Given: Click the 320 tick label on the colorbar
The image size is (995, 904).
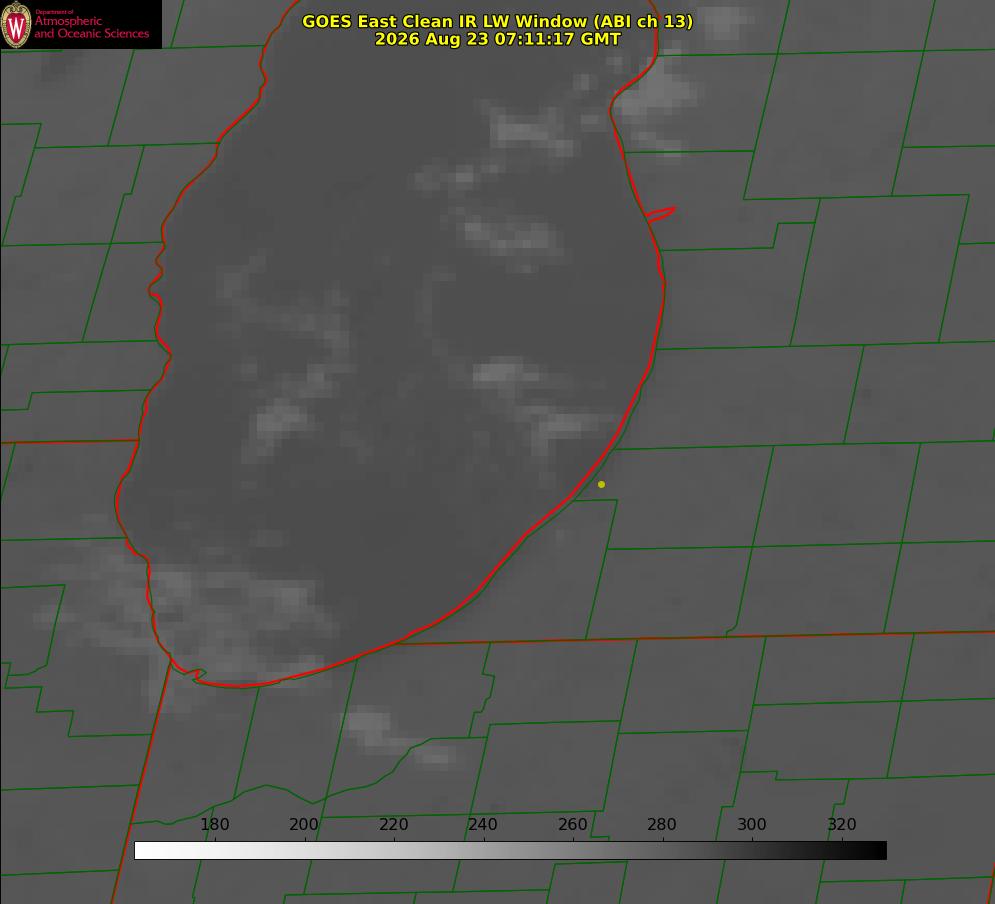Looking at the screenshot, I should click(841, 824).
